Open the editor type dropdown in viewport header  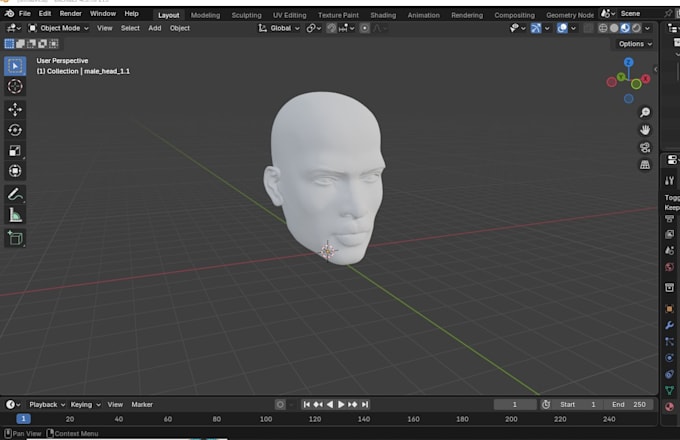coord(13,28)
